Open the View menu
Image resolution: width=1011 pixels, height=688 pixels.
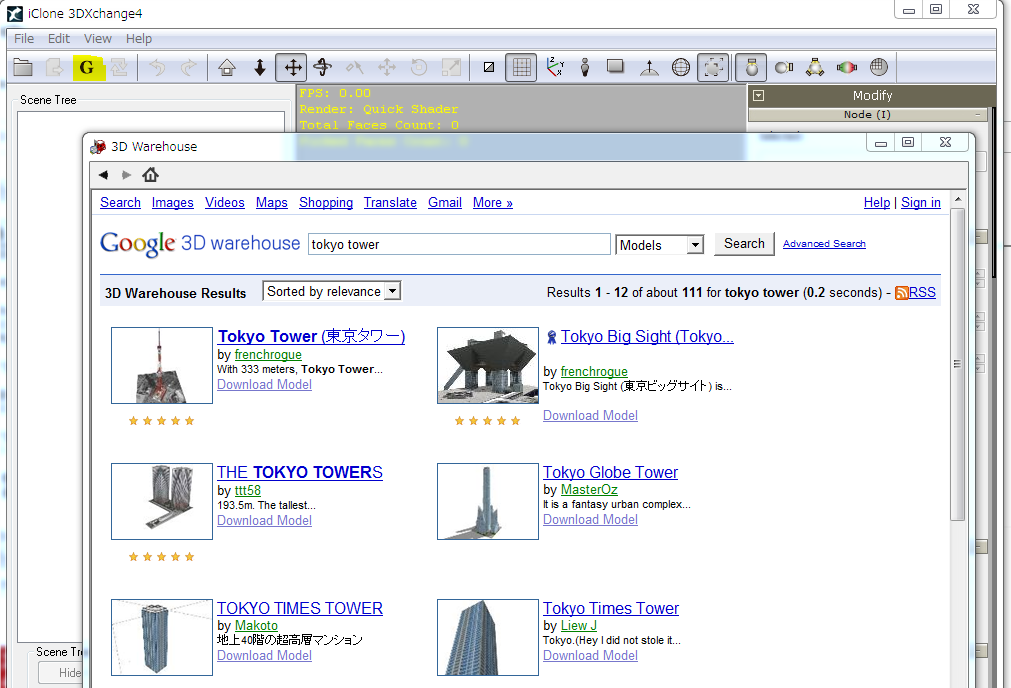click(97, 39)
